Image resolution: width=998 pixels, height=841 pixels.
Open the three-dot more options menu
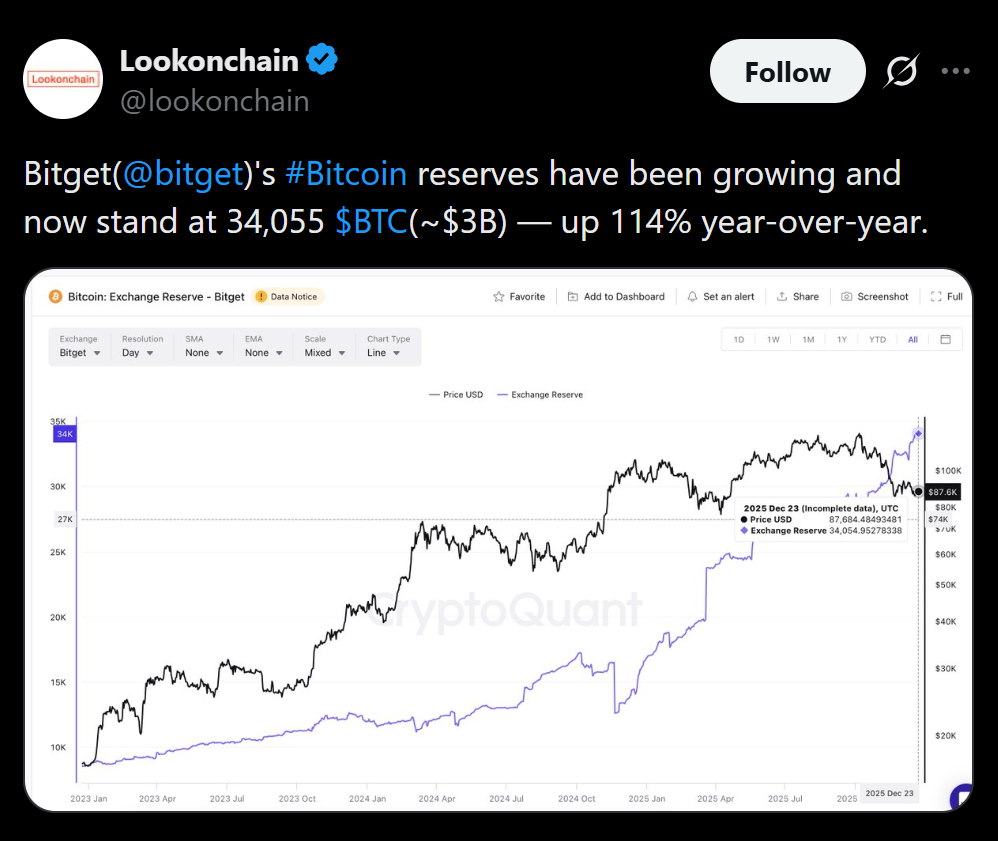[x=956, y=72]
